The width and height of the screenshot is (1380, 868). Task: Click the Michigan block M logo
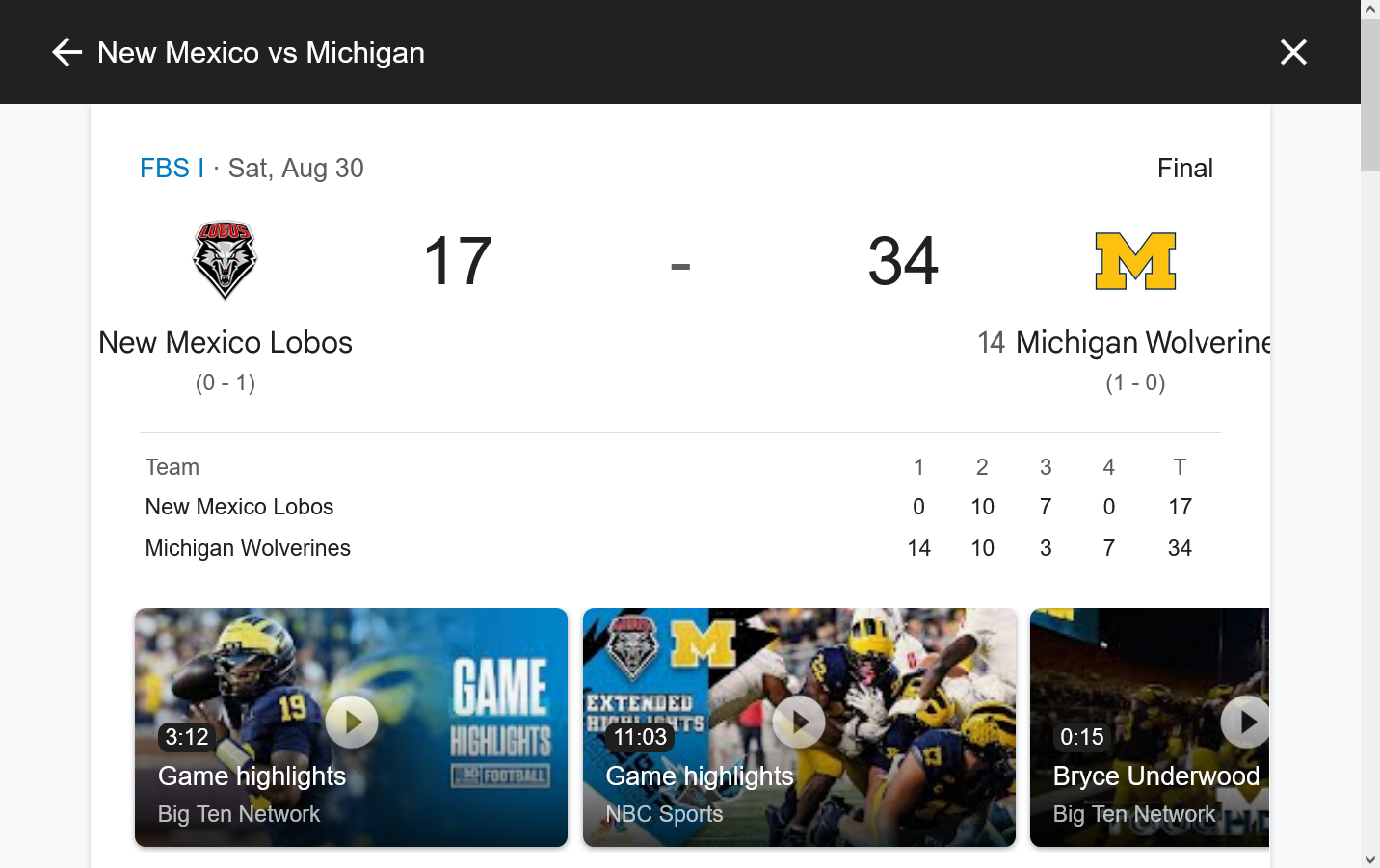tap(1135, 261)
